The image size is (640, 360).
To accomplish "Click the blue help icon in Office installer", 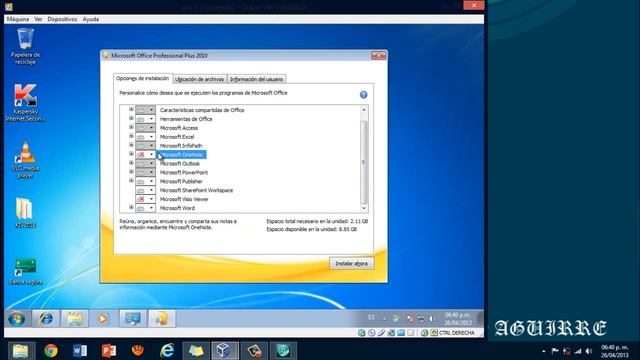I will (363, 95).
